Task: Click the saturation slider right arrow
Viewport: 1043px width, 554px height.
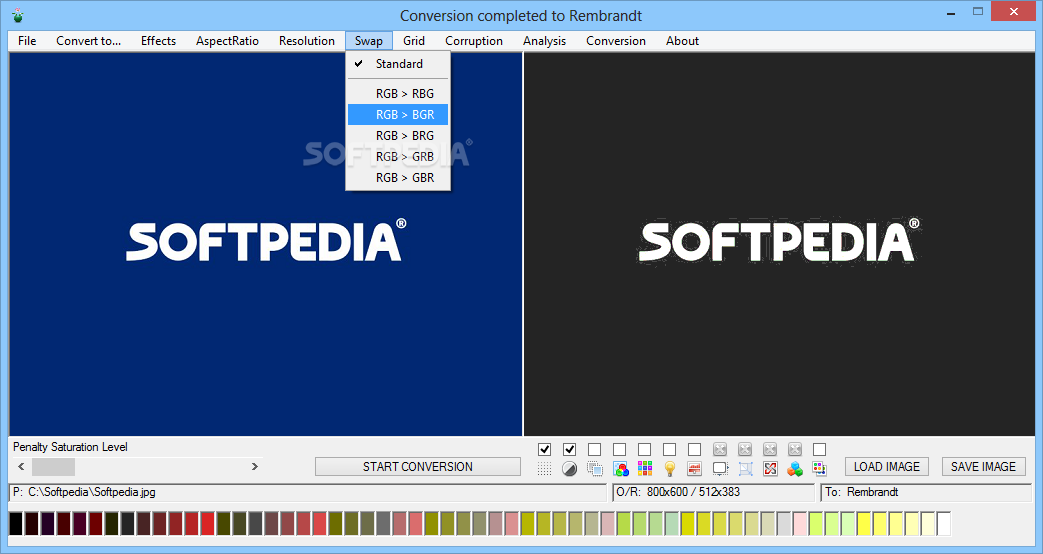Action: (x=255, y=466)
